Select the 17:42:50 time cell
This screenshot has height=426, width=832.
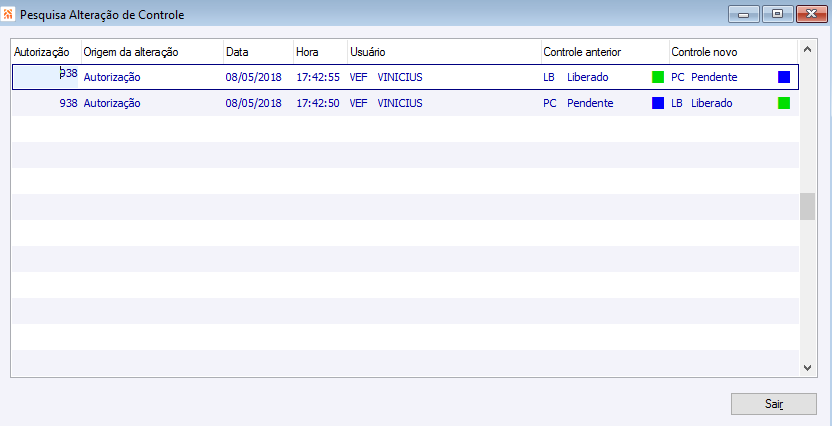[x=318, y=103]
